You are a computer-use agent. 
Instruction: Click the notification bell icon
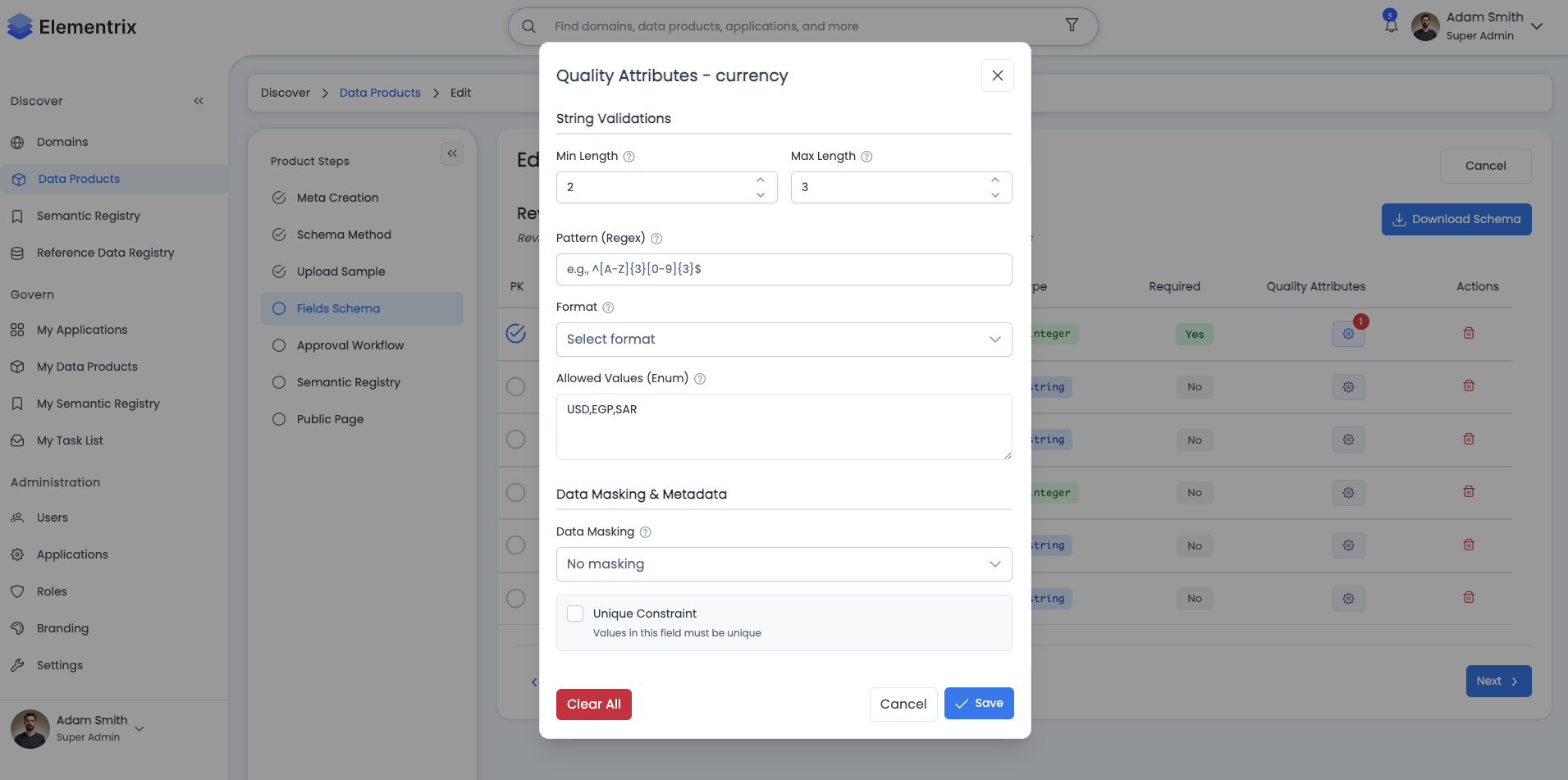1391,25
